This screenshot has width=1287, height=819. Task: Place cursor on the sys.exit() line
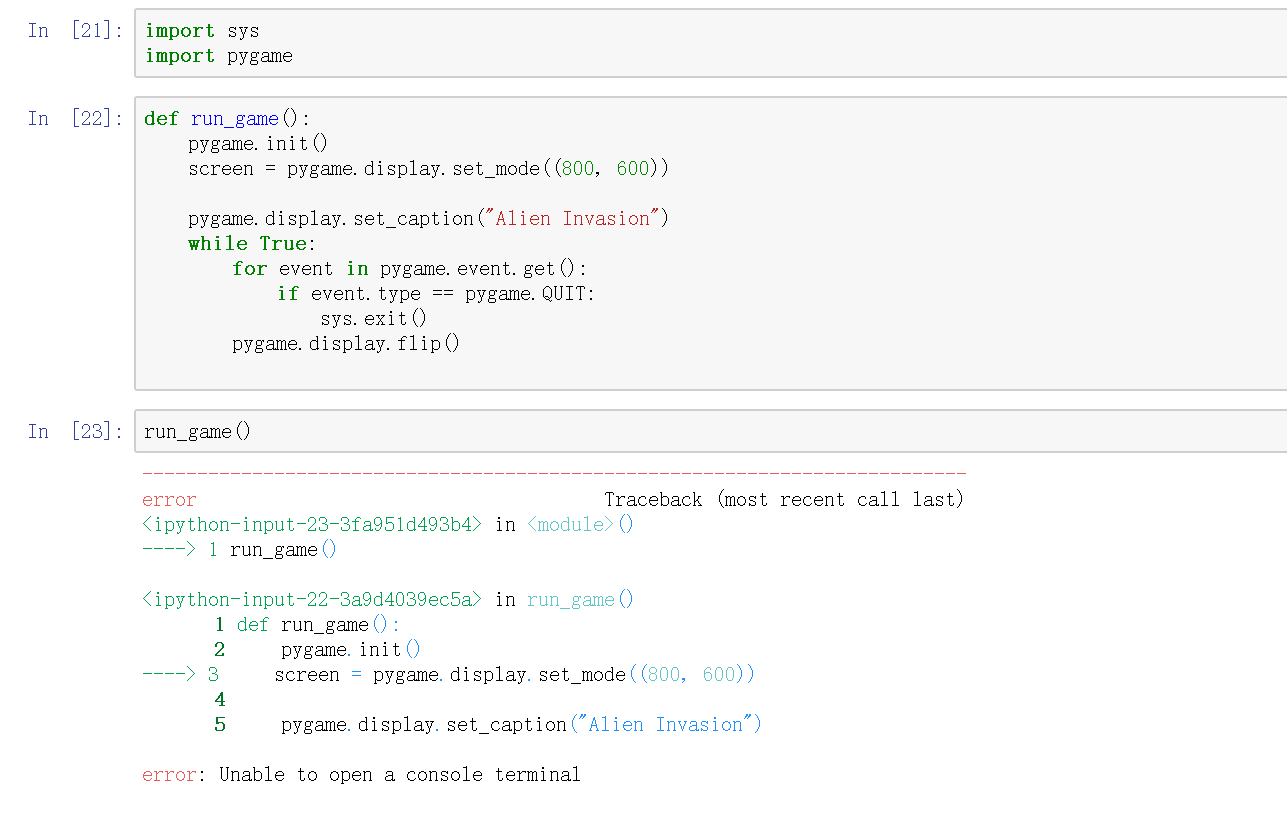pyautogui.click(x=373, y=319)
